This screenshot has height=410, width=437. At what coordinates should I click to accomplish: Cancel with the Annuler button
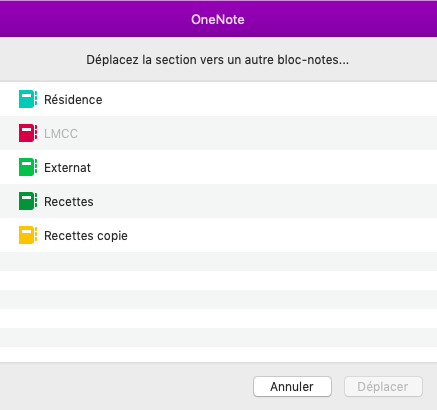pos(292,387)
